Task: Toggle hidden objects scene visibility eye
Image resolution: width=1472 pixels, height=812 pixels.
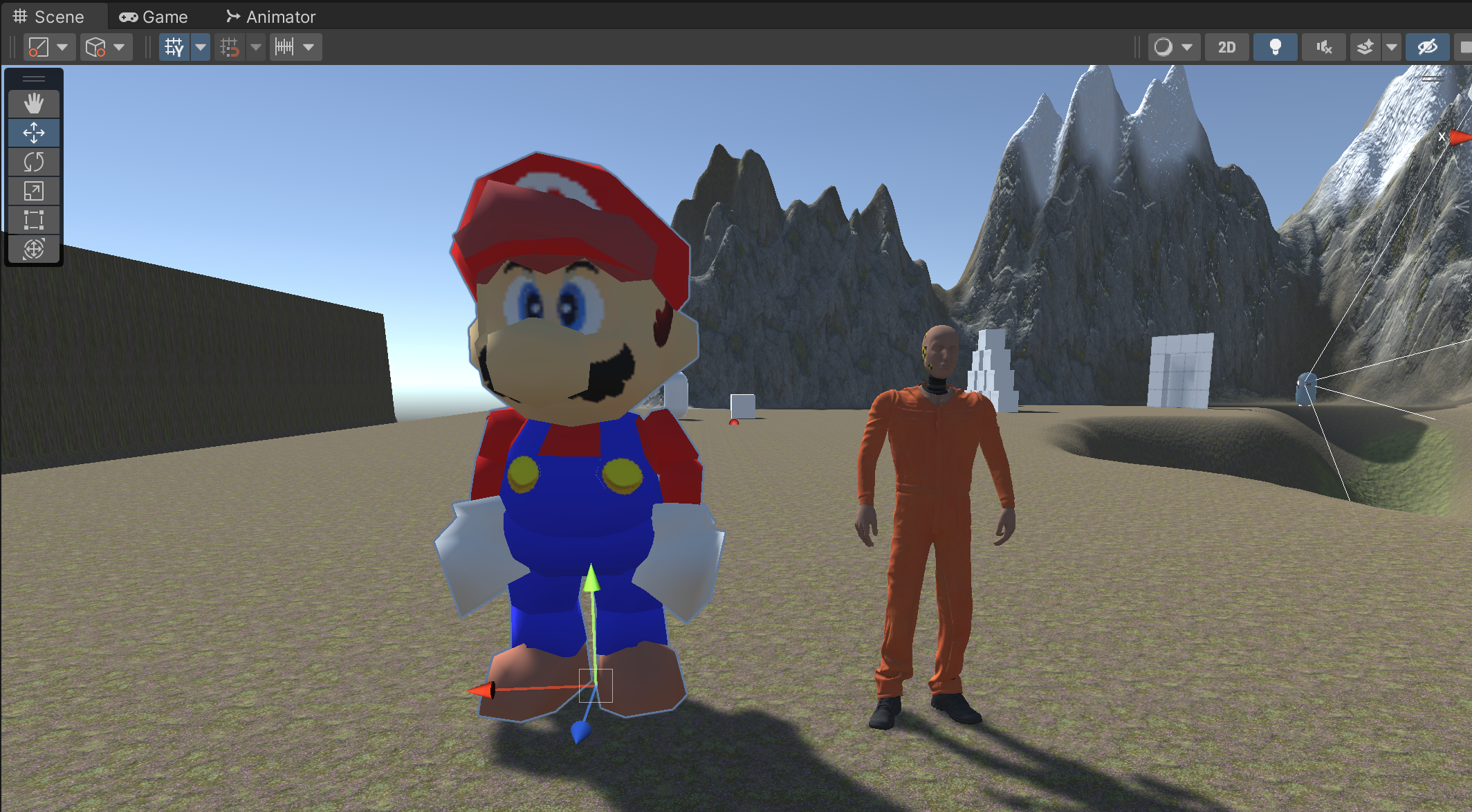Action: (1427, 47)
